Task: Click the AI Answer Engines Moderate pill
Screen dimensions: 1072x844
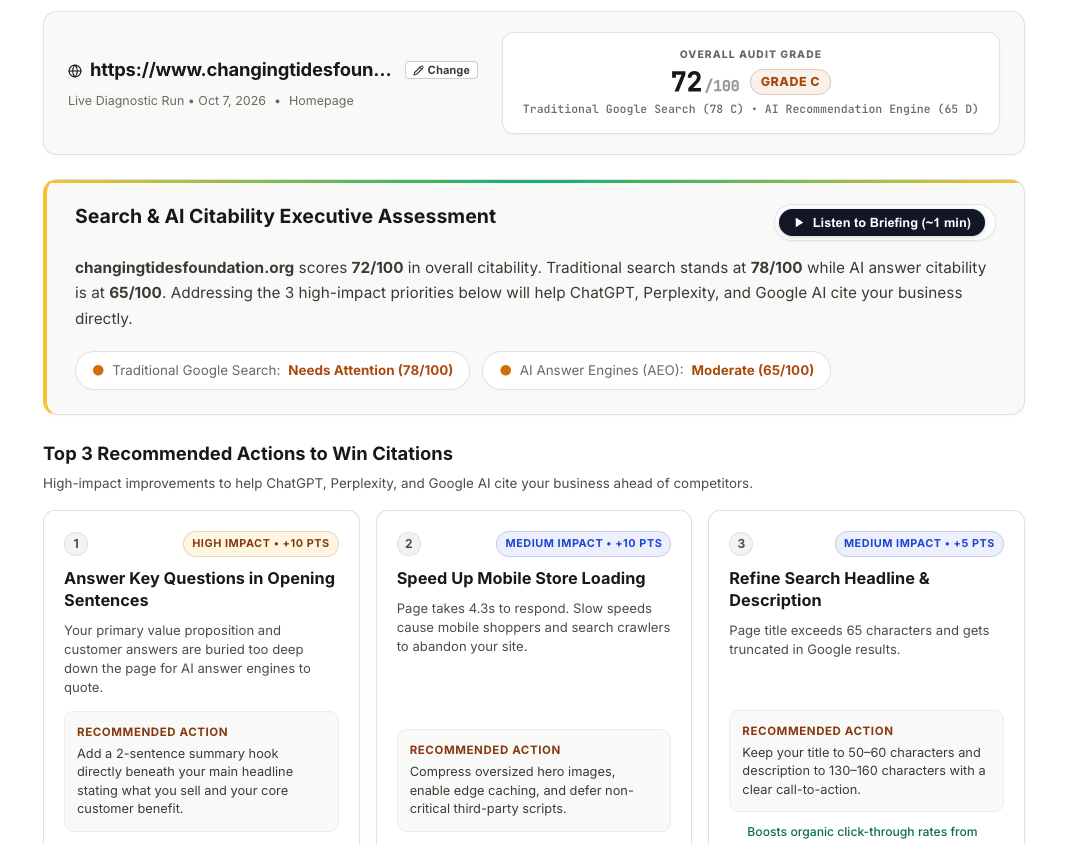Action: pyautogui.click(x=656, y=370)
